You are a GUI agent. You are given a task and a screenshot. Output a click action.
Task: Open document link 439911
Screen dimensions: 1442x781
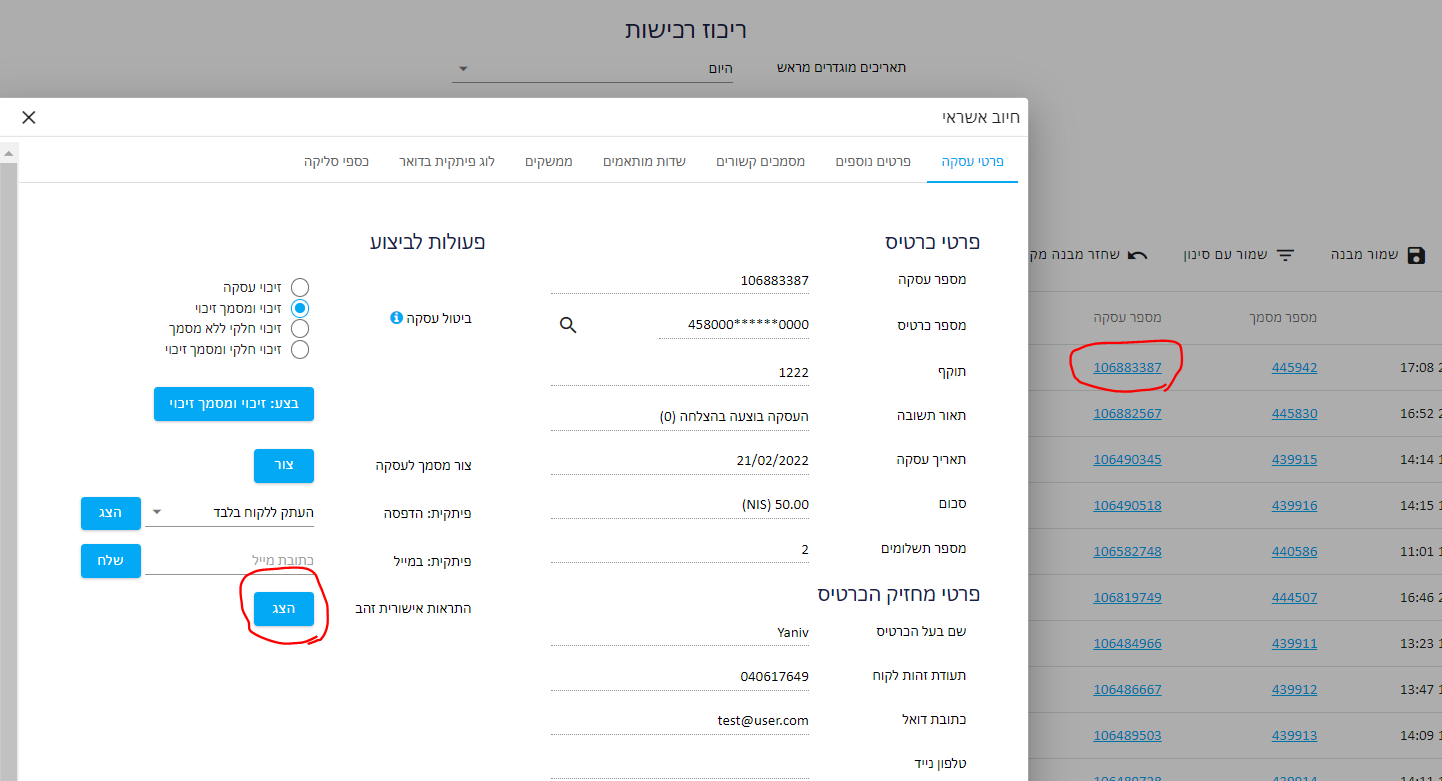point(1294,643)
